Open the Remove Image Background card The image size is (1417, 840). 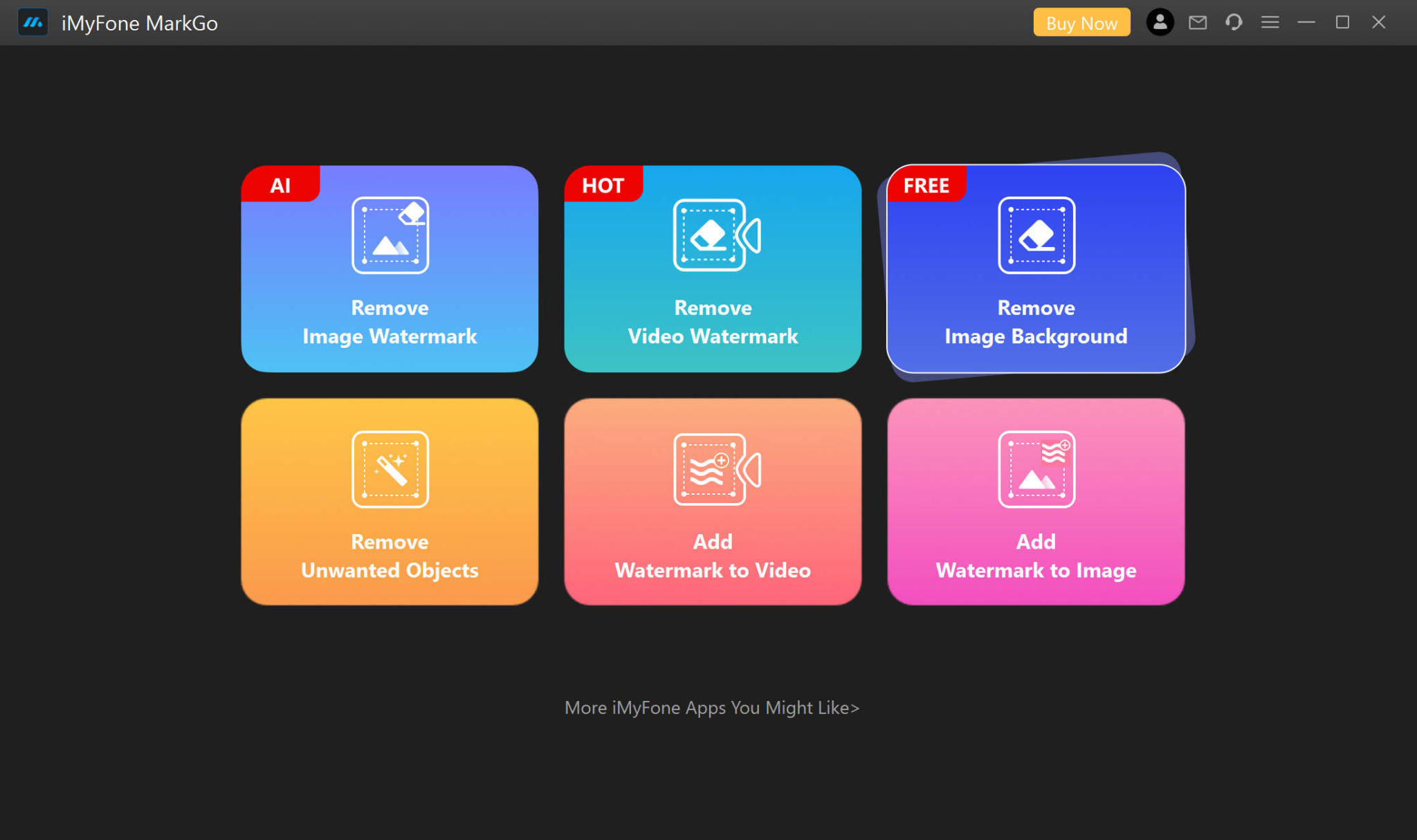[1036, 268]
